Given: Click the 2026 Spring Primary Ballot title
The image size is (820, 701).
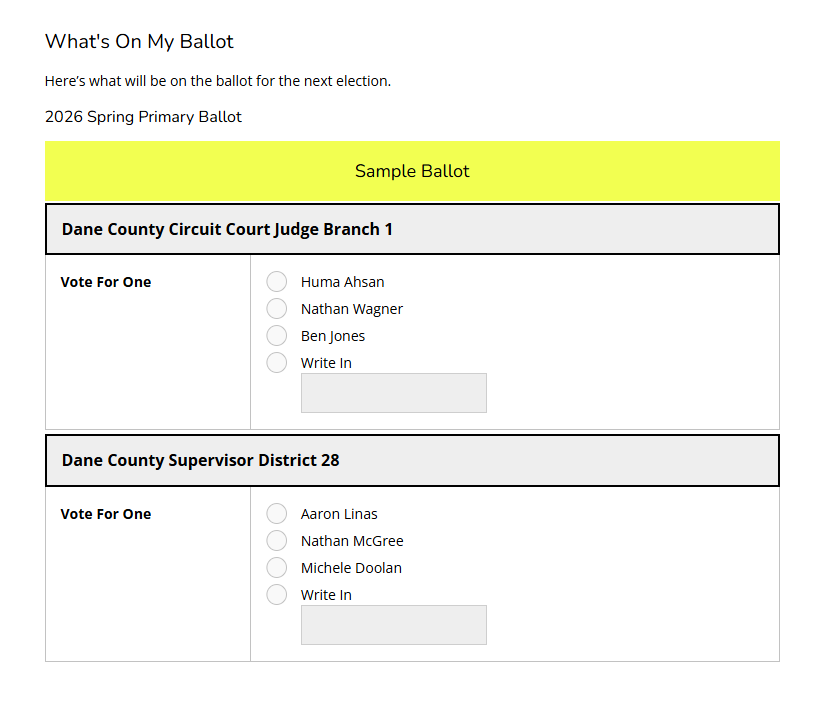Looking at the screenshot, I should click(x=143, y=117).
